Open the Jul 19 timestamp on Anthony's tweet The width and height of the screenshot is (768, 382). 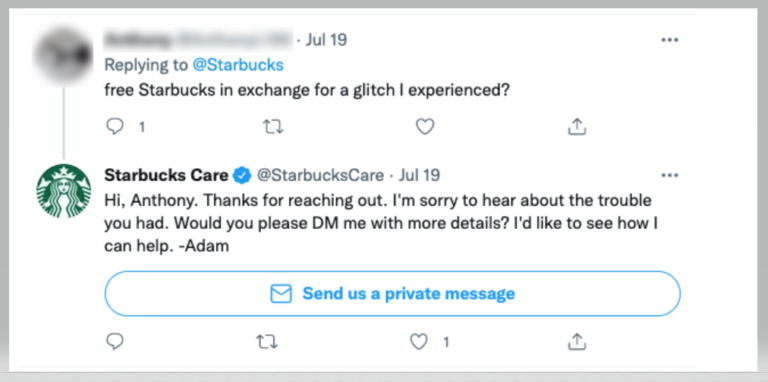(326, 40)
